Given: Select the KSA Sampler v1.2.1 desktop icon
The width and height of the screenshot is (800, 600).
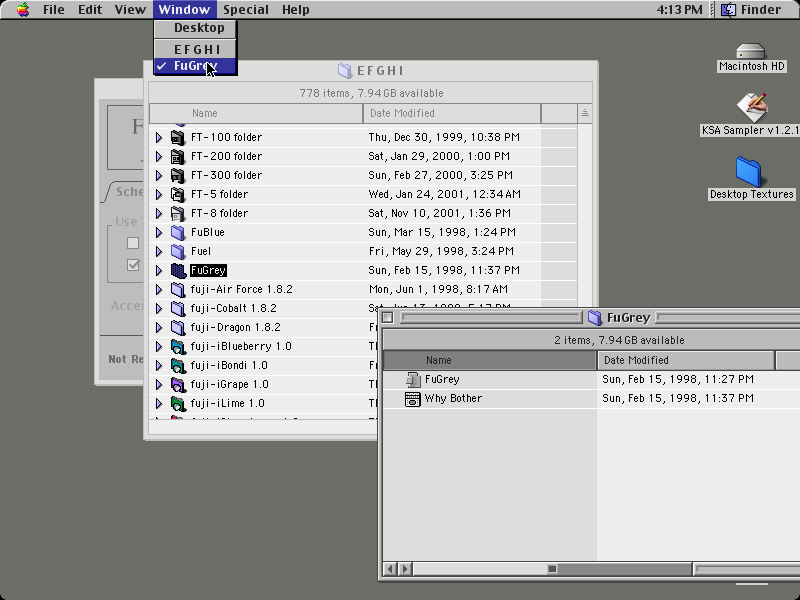Looking at the screenshot, I should (x=752, y=107).
